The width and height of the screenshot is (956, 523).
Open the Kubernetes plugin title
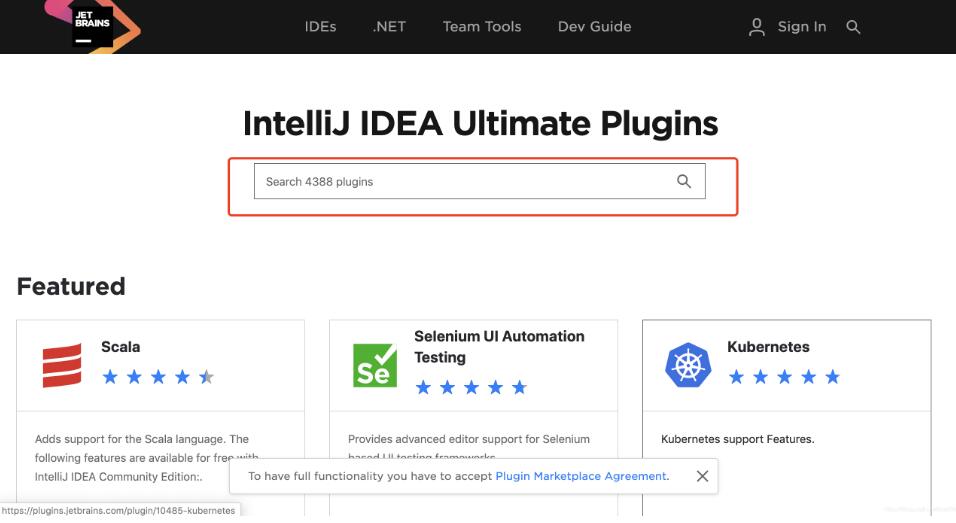(768, 347)
